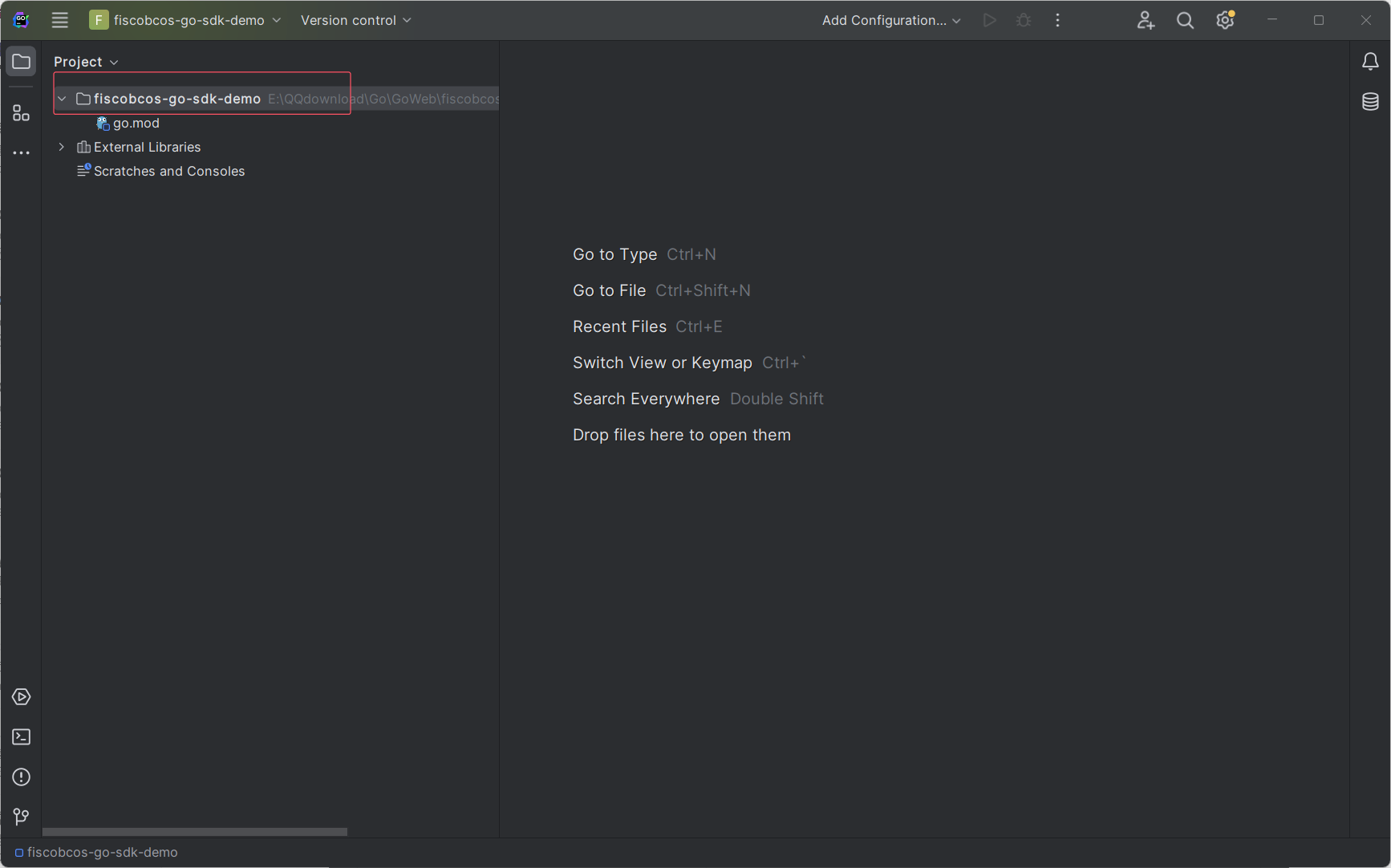
Task: Open the Version control dropdown
Action: tap(356, 20)
